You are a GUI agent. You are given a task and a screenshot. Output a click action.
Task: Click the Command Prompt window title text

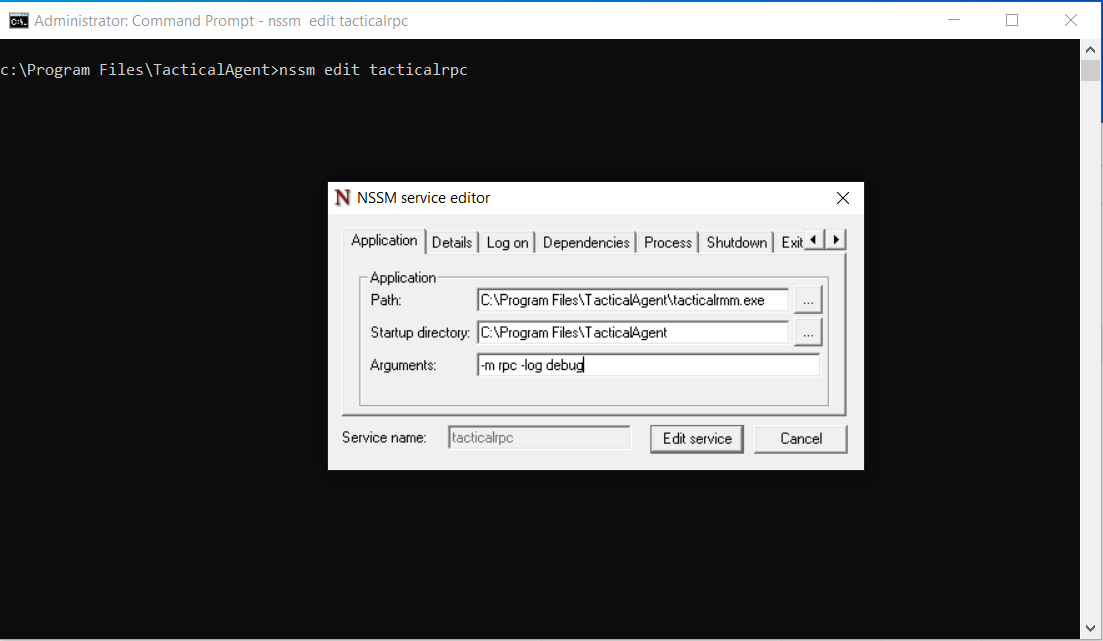click(221, 21)
